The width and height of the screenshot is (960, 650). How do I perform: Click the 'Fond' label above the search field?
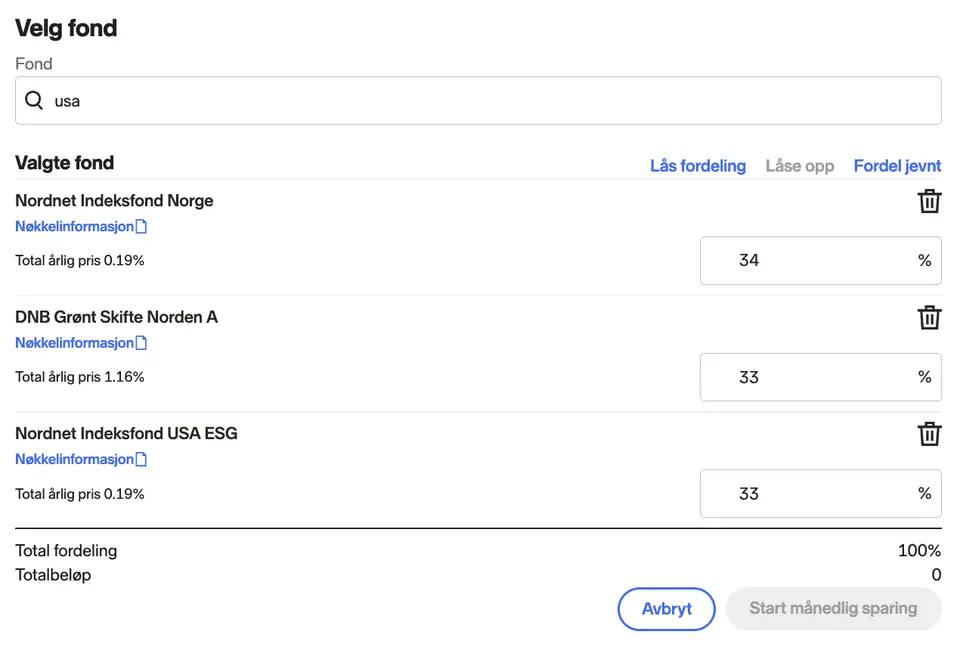pos(34,64)
